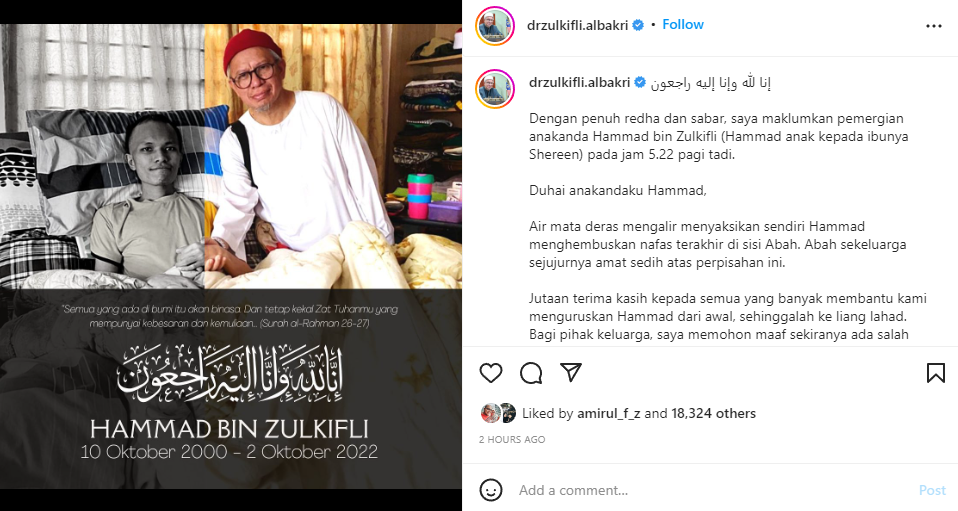Click the 2 HOURS AGO timestamp
The image size is (958, 511).
(x=512, y=439)
